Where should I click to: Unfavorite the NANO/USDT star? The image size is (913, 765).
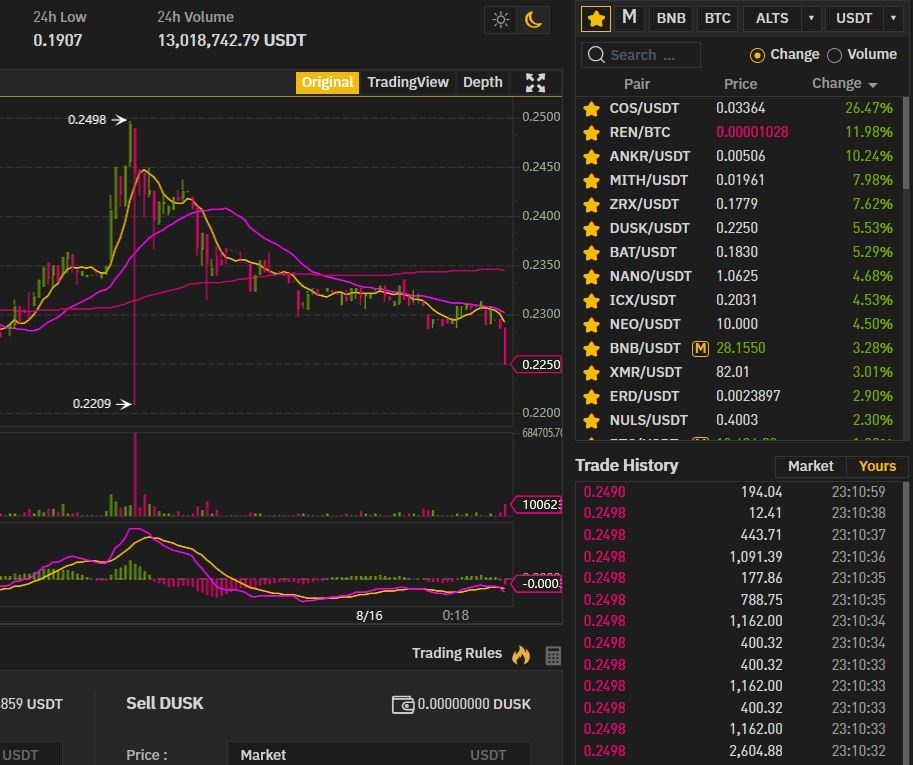[591, 276]
